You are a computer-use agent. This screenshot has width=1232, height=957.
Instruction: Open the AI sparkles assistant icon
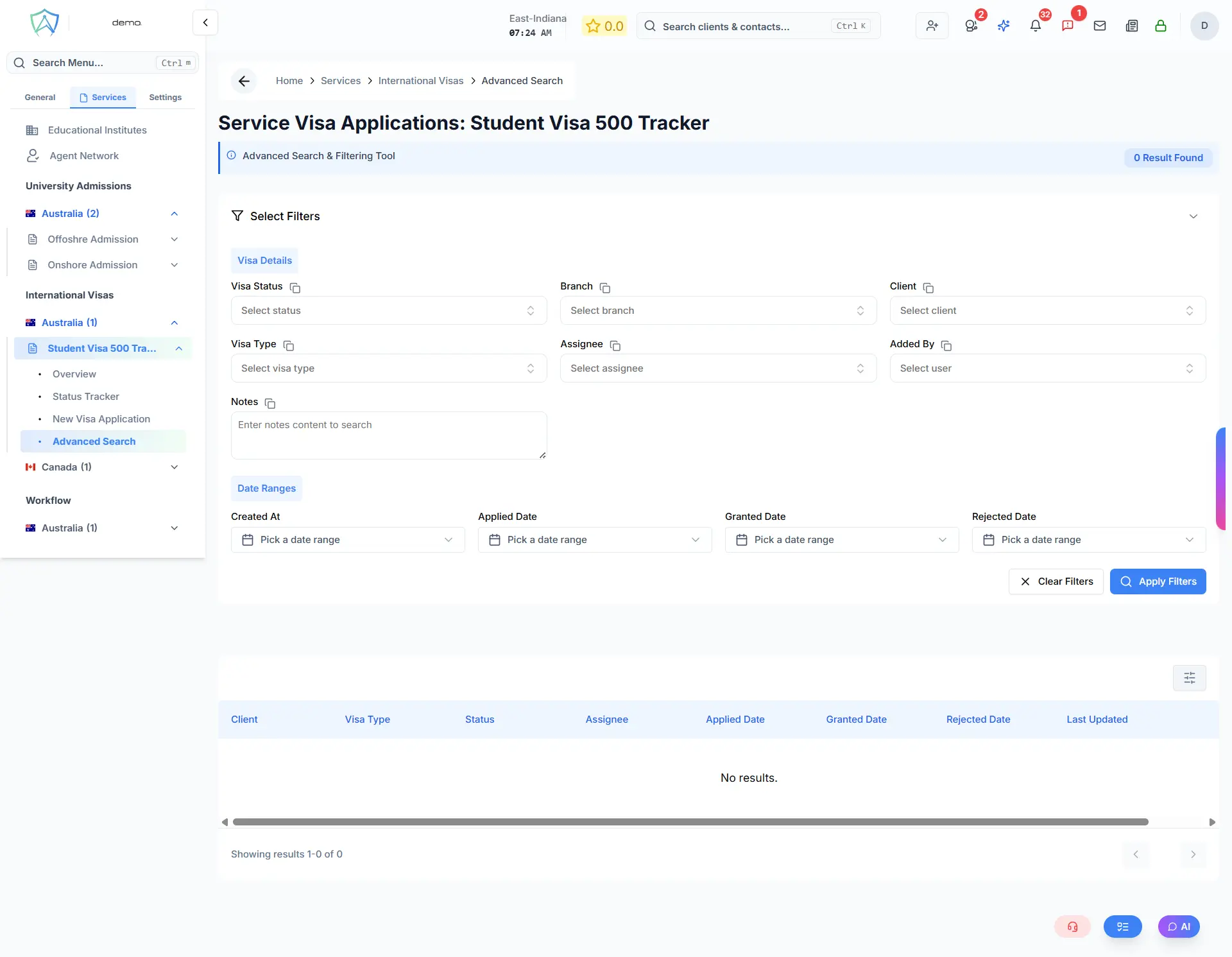[1004, 26]
